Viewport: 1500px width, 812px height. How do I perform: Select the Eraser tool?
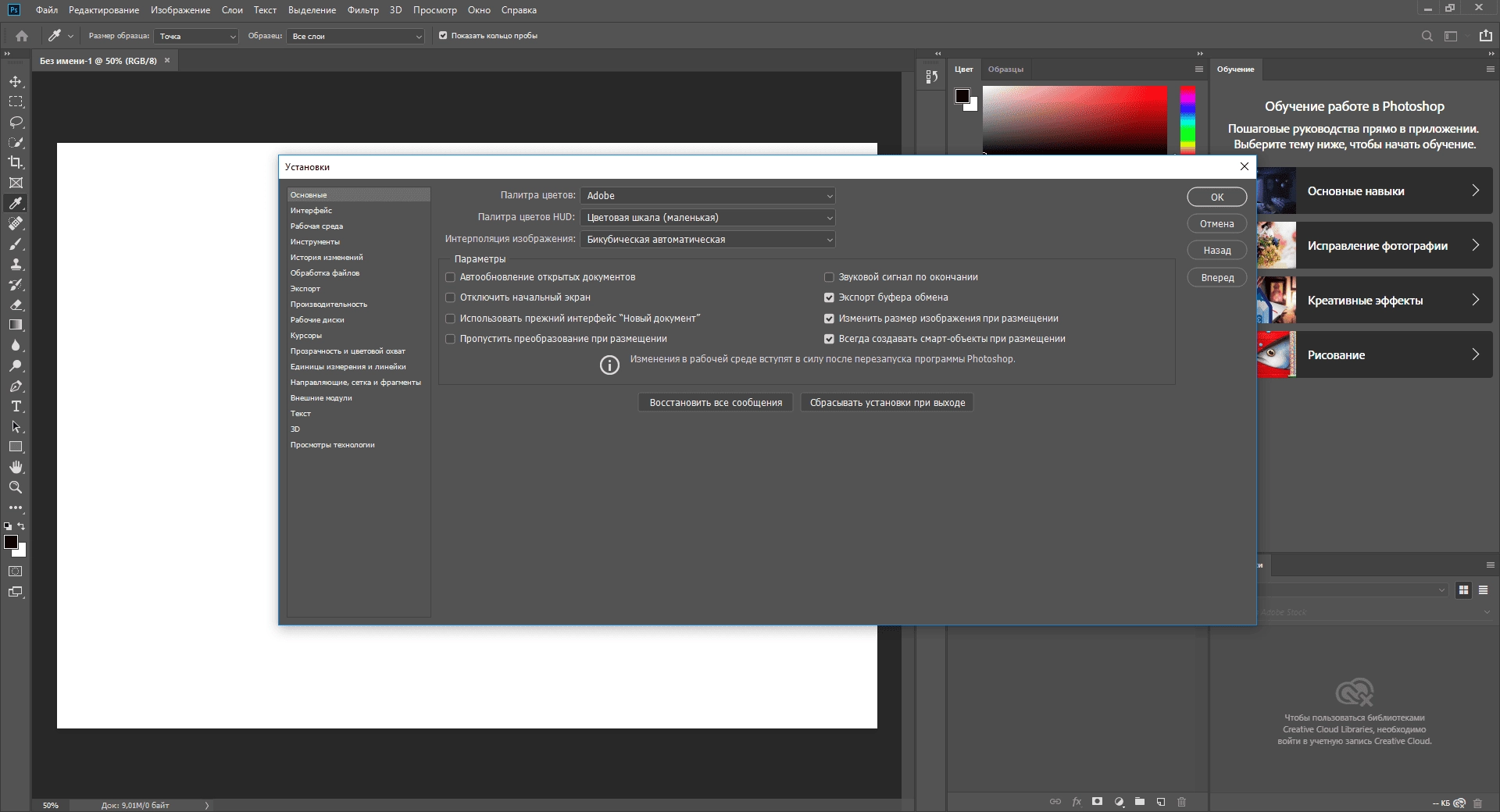[x=16, y=305]
